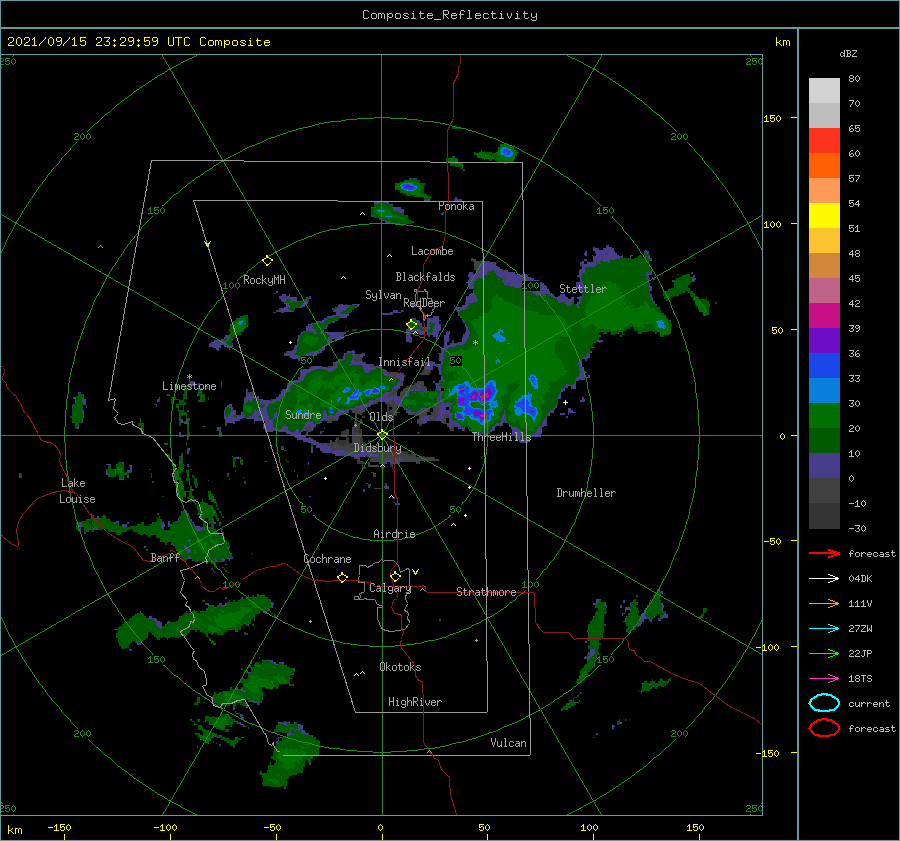
Task: Click the Okotoks city label
Action: click(x=400, y=667)
